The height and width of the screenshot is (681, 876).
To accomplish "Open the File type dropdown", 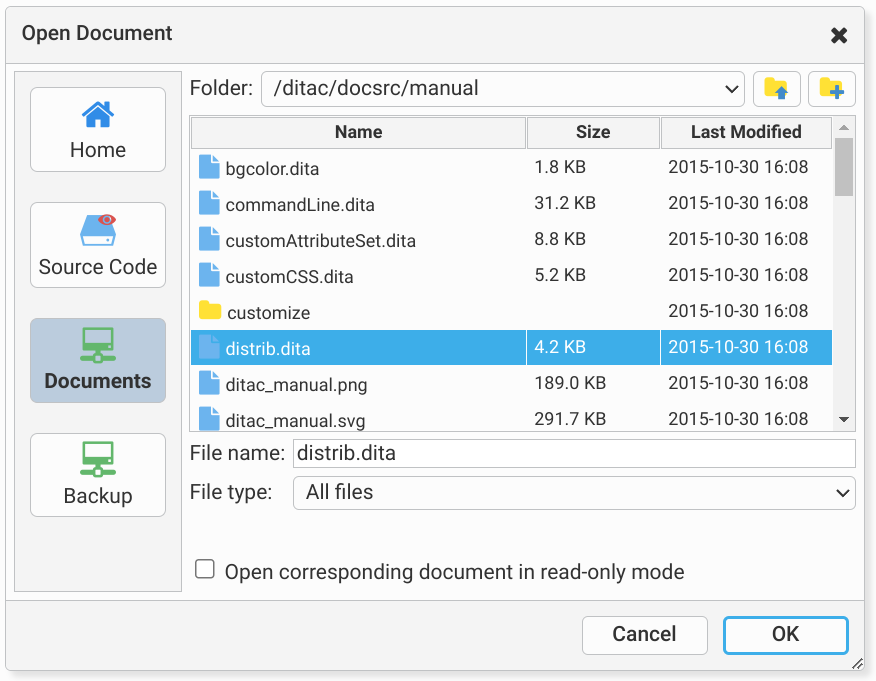I will click(x=574, y=493).
